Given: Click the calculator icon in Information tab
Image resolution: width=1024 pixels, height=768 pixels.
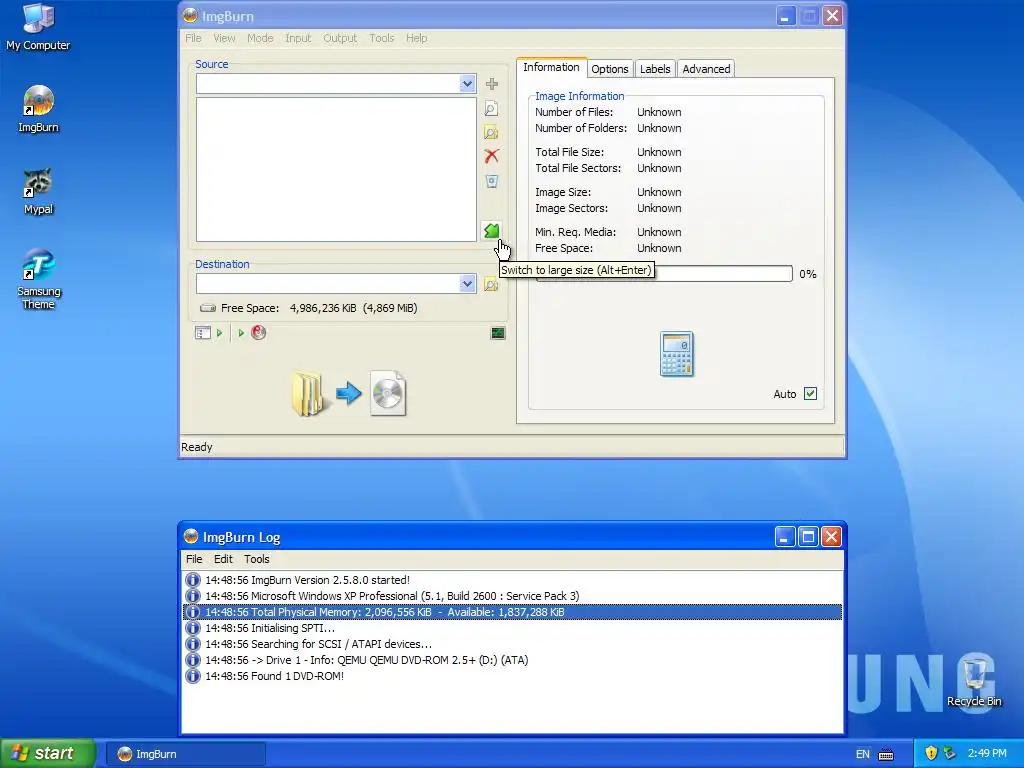Looking at the screenshot, I should tap(677, 354).
